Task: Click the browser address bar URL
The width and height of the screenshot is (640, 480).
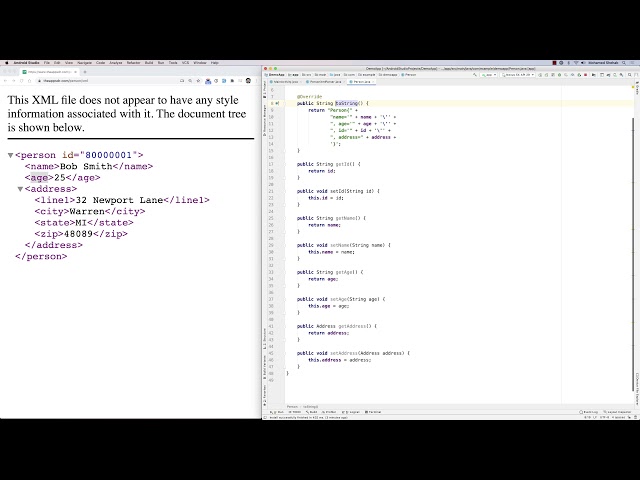Action: [x=65, y=81]
